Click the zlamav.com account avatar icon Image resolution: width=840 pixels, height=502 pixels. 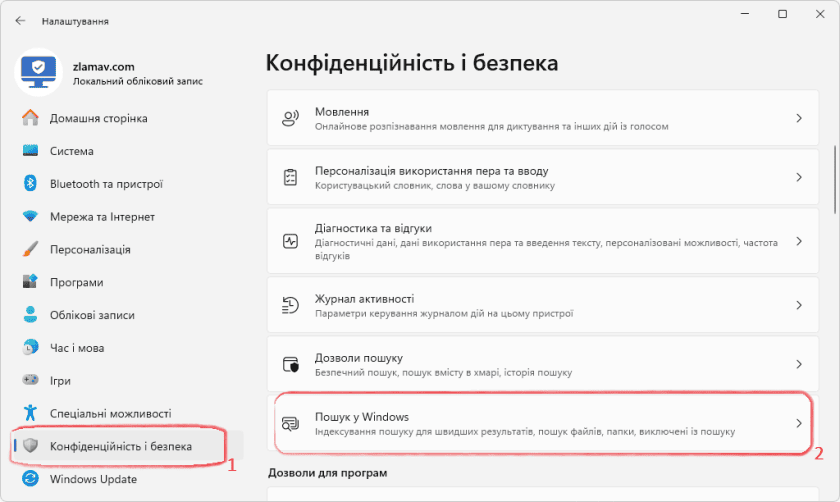point(38,72)
